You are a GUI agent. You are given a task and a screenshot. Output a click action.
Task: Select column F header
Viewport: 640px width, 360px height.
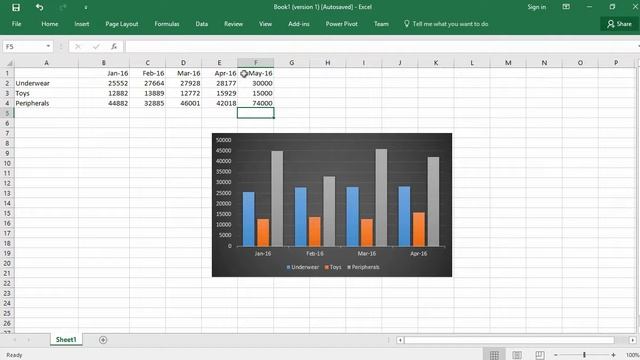[256, 63]
